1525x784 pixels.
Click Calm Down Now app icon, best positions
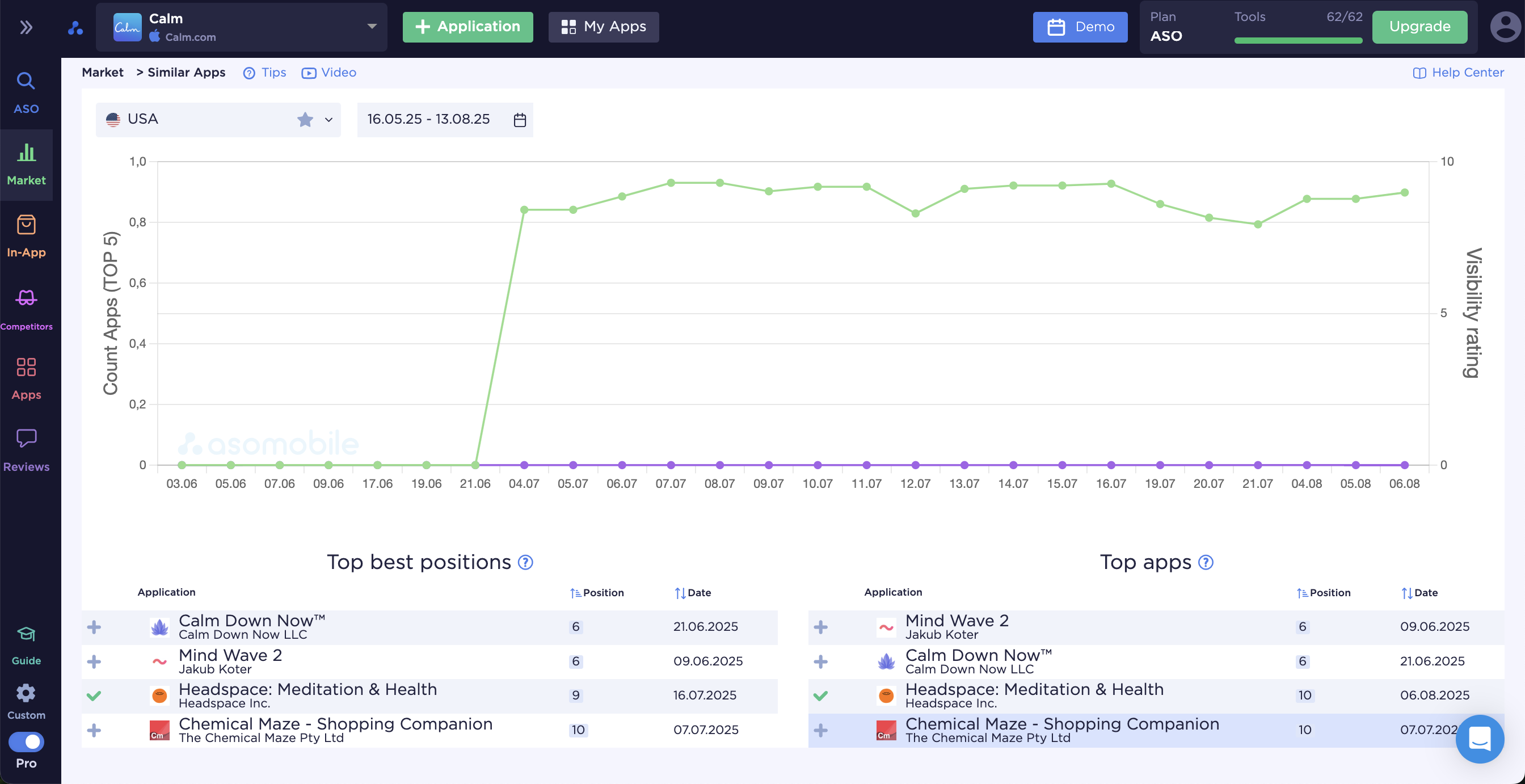pyautogui.click(x=159, y=627)
